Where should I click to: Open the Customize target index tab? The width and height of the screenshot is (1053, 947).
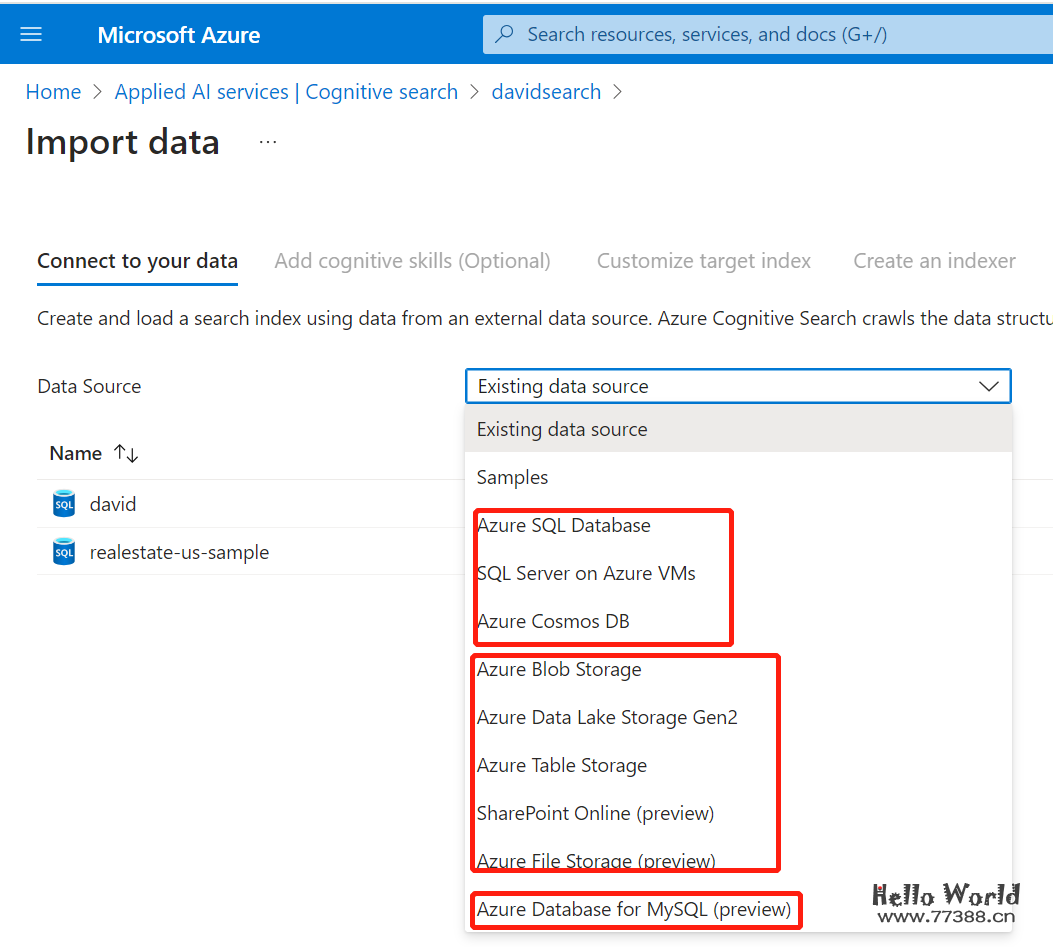point(703,261)
